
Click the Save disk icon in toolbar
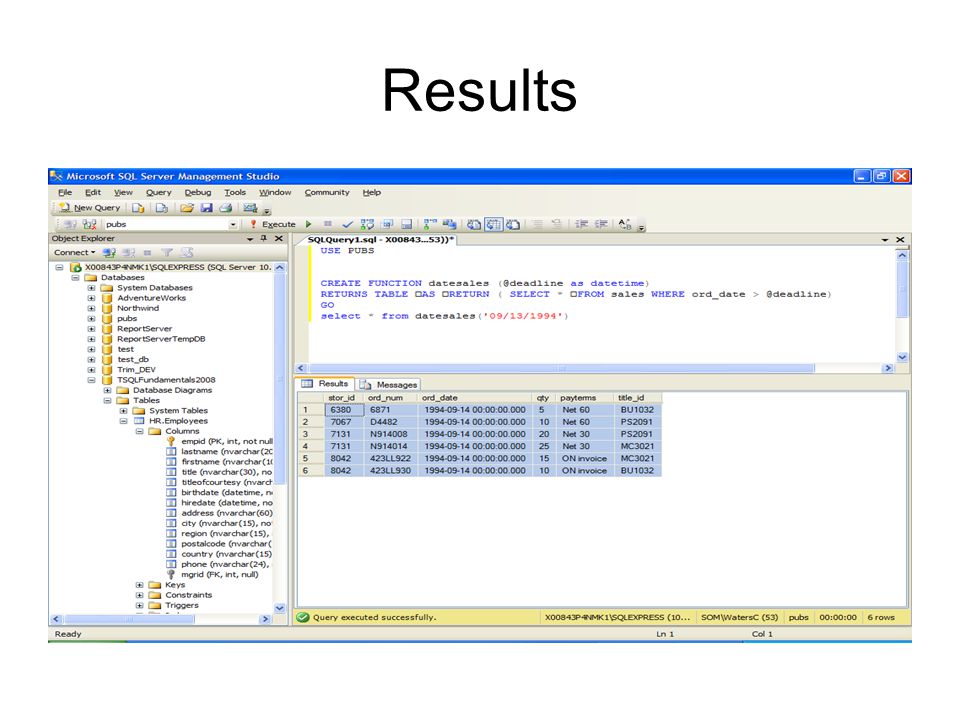206,208
